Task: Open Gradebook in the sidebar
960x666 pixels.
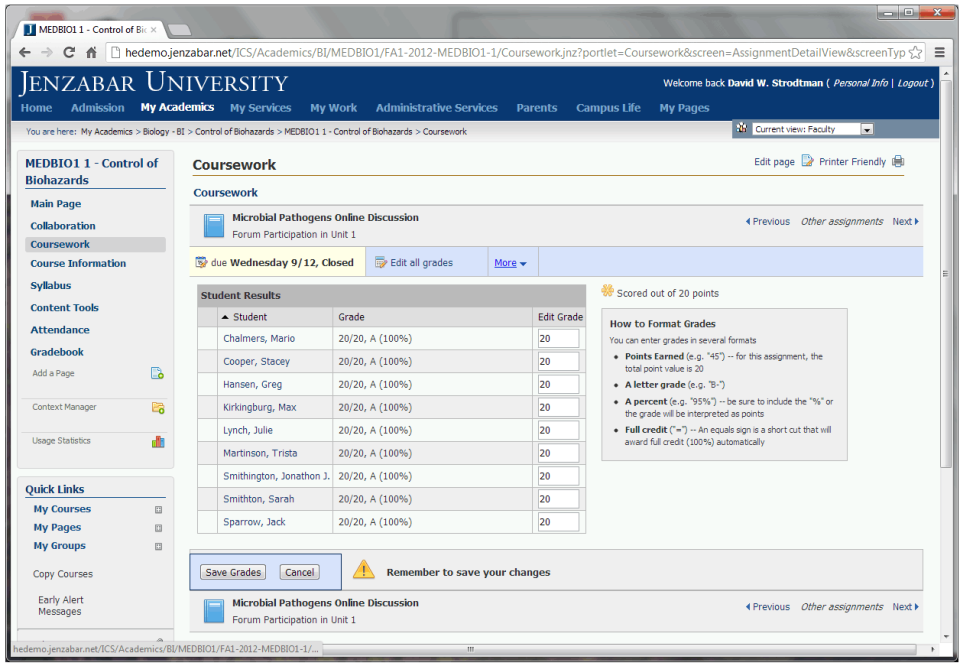Action: click(57, 352)
